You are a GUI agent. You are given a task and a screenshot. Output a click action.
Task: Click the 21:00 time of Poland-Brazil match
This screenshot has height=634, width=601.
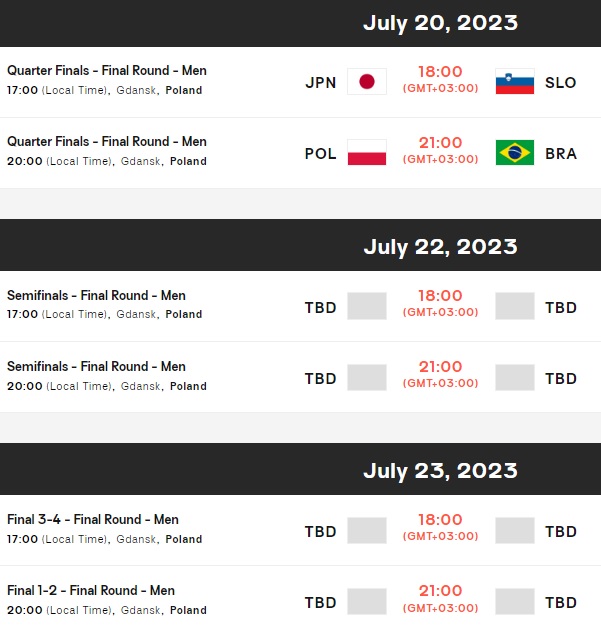pyautogui.click(x=440, y=143)
